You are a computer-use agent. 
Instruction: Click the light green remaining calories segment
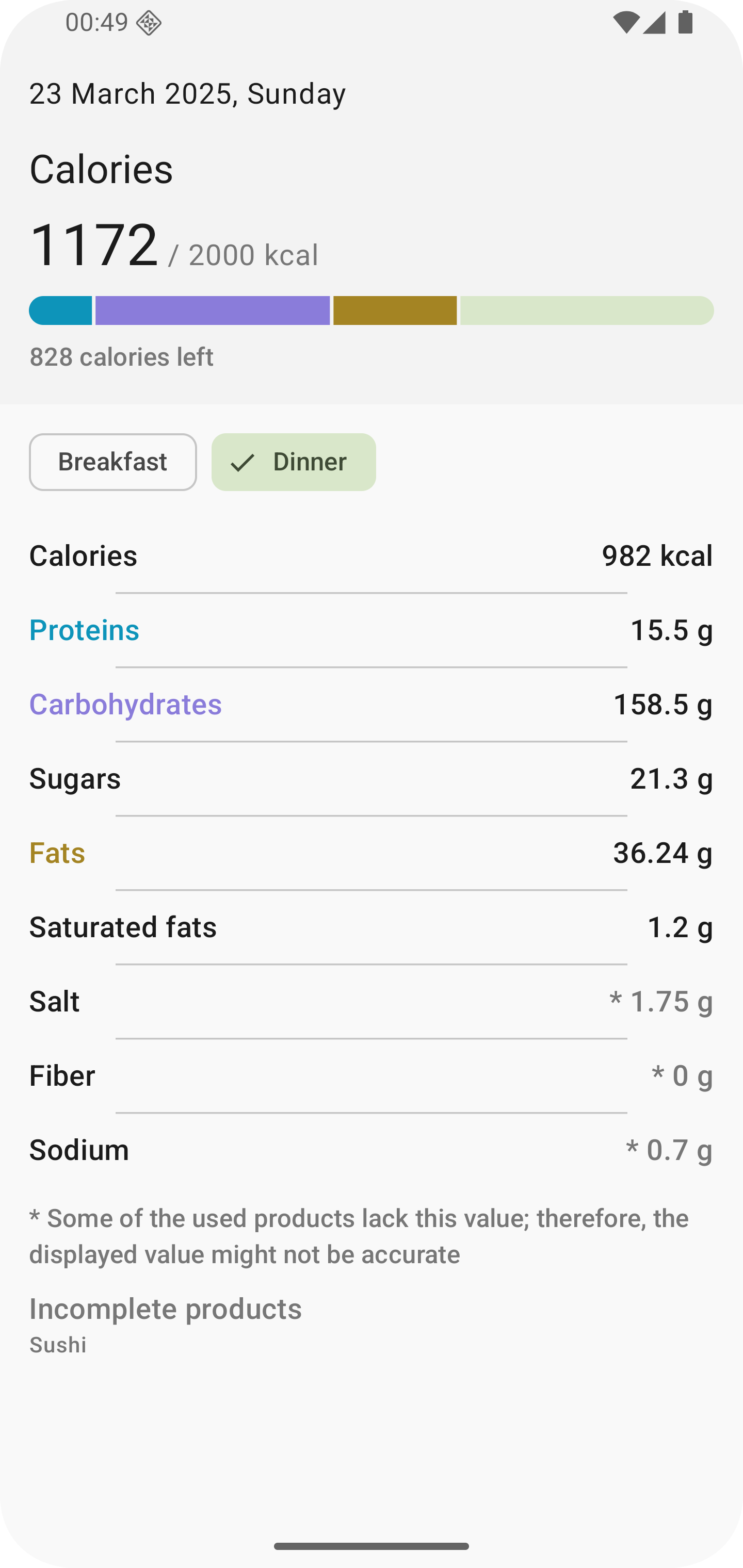[x=586, y=311]
